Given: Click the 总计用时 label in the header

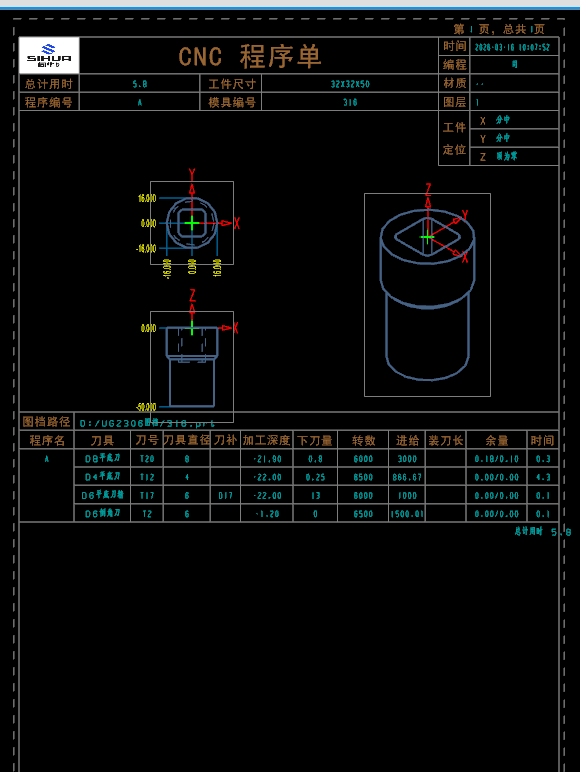Looking at the screenshot, I should 48,84.
